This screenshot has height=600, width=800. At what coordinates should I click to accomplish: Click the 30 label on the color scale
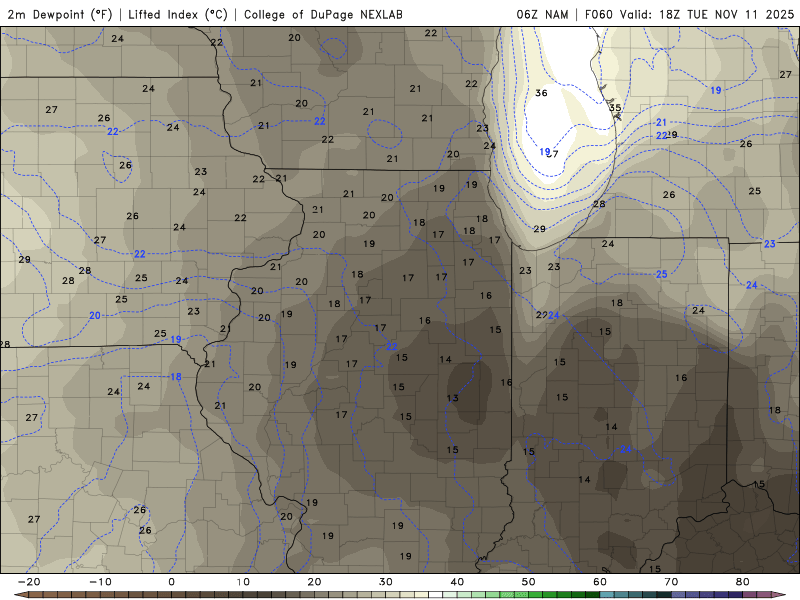pyautogui.click(x=386, y=582)
